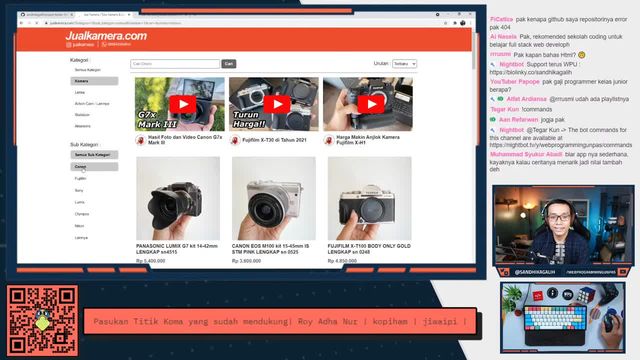Image resolution: width=640 pixels, height=360 pixels.
Task: Select the Action Cam / Lainnya category
Action: tap(92, 104)
